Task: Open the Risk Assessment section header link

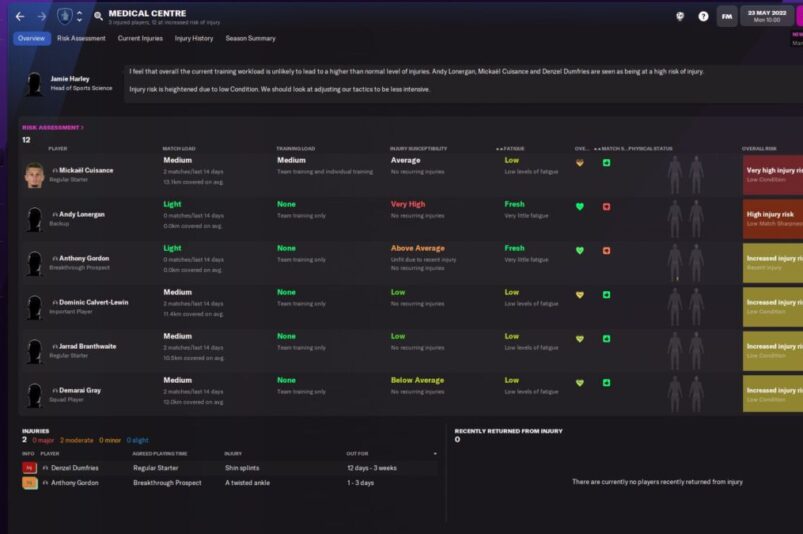Action: click(52, 127)
